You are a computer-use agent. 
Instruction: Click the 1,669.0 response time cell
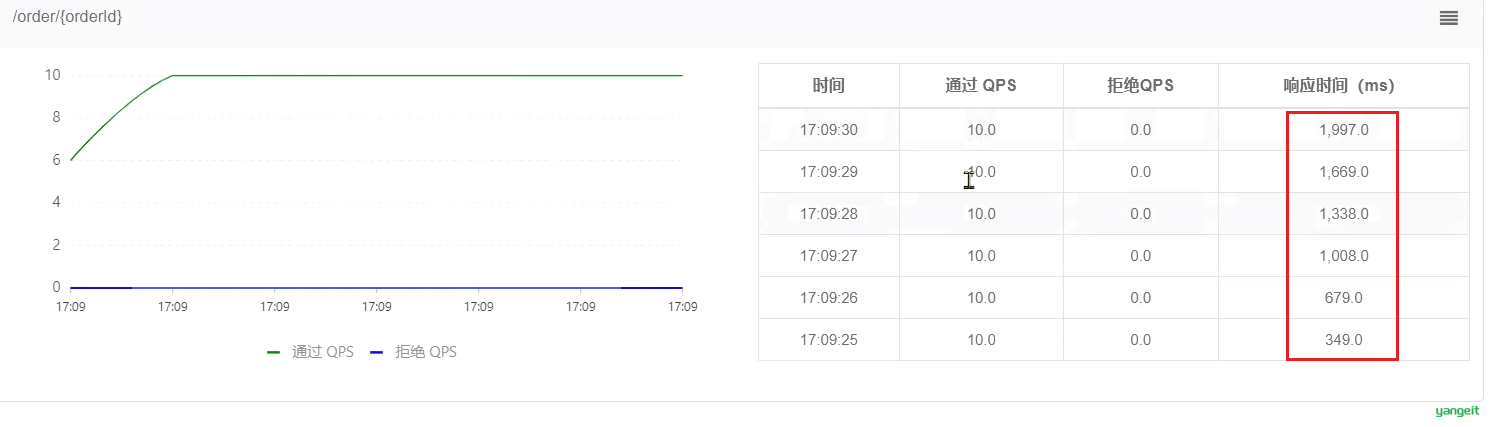coord(1343,172)
